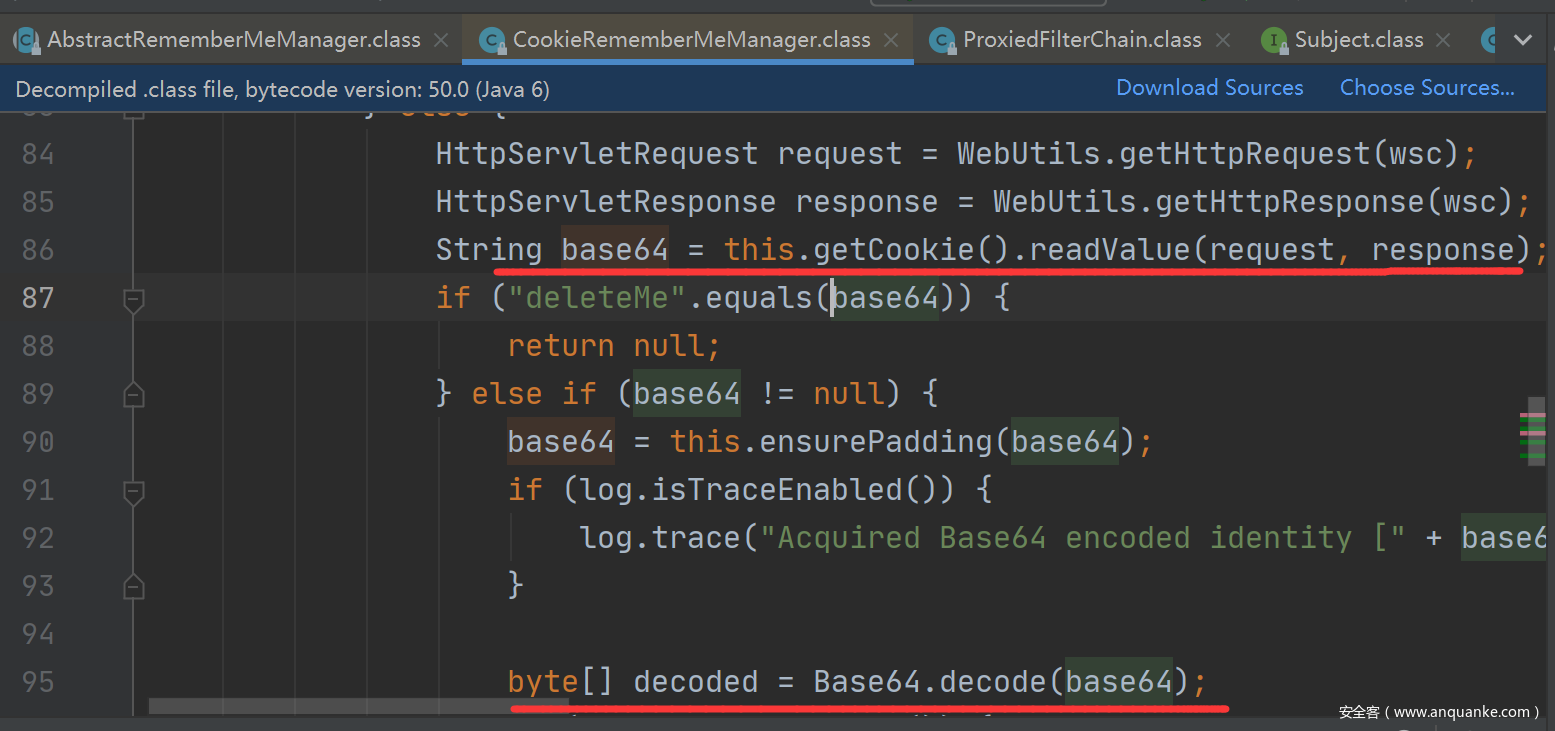The height and width of the screenshot is (731, 1555).
Task: Close the AbstractRememberMeManager.class tab
Action: click(442, 41)
